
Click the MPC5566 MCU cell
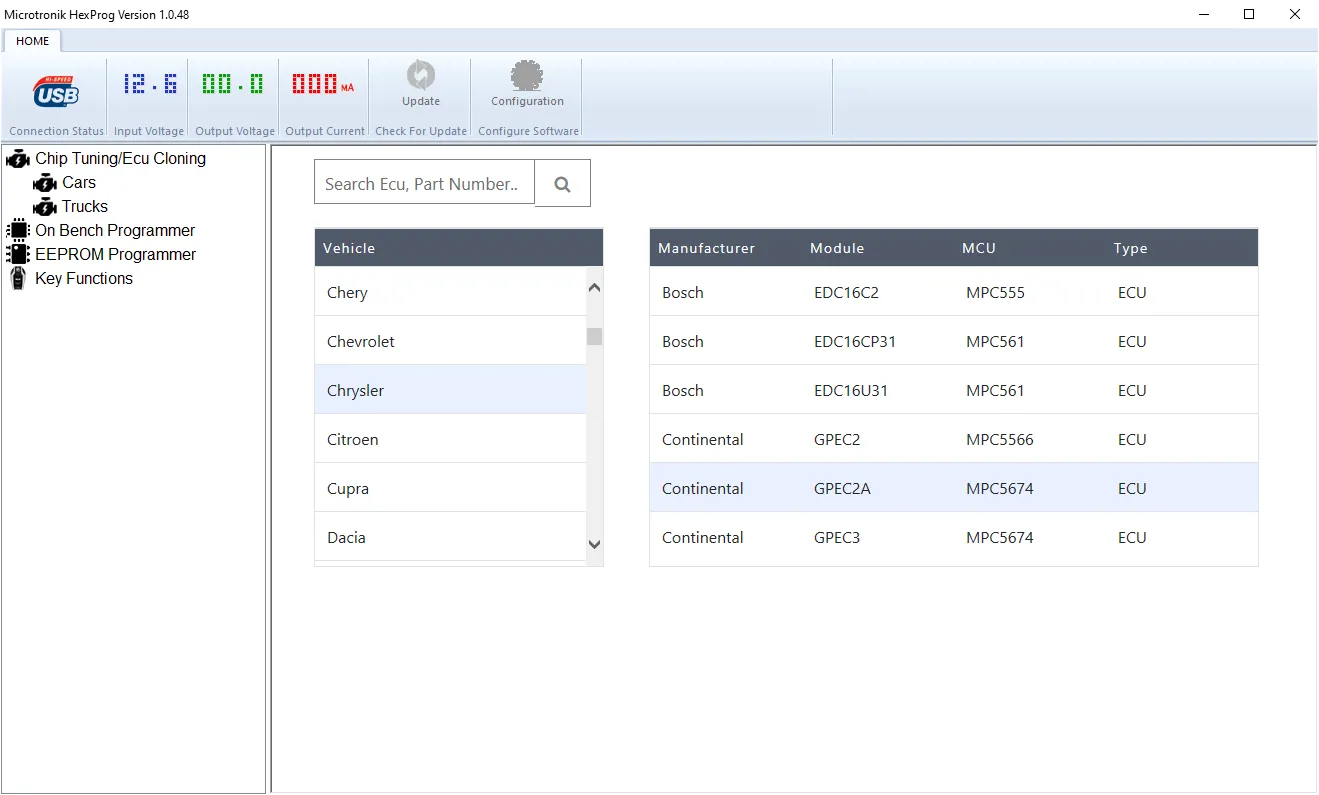[1000, 439]
